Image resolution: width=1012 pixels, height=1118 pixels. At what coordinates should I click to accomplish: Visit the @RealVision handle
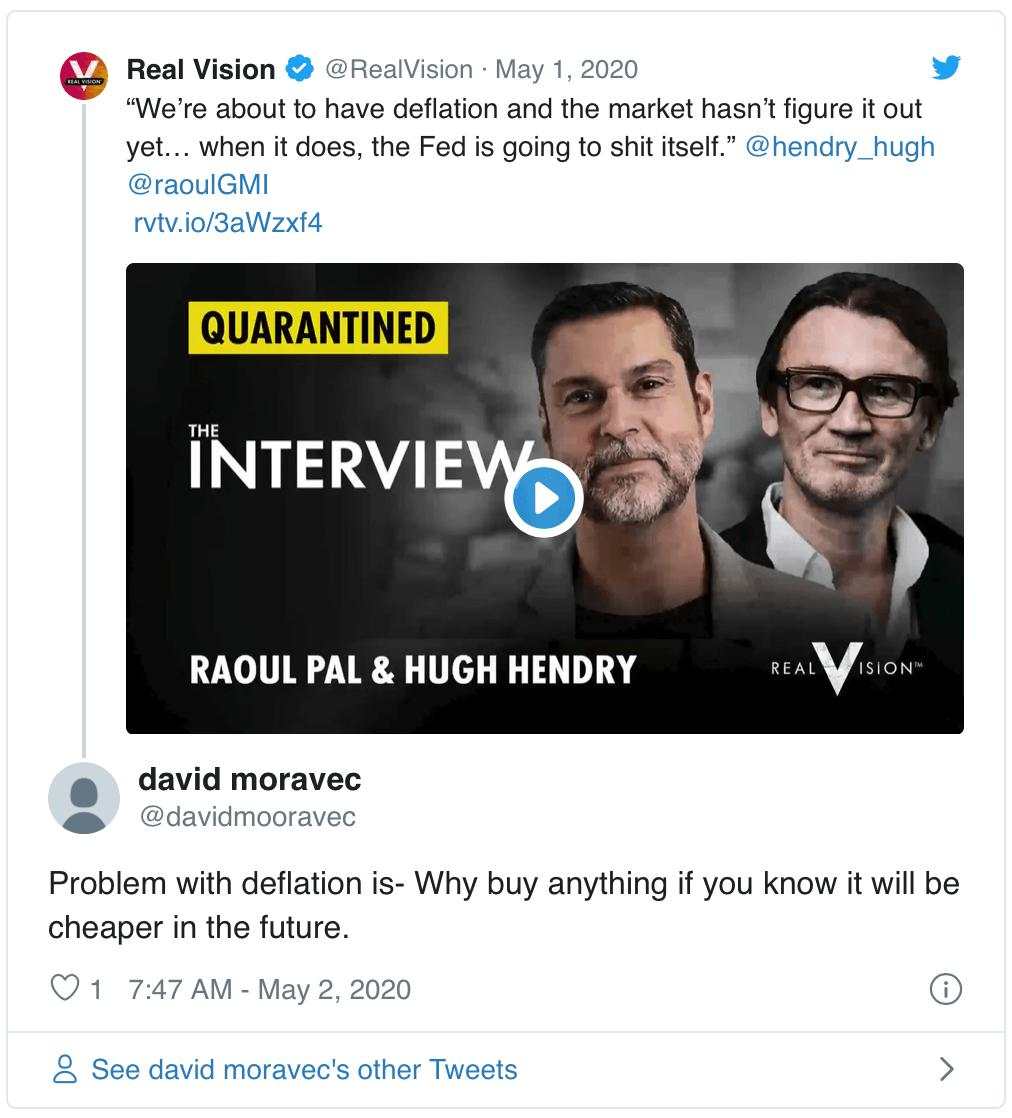point(399,69)
